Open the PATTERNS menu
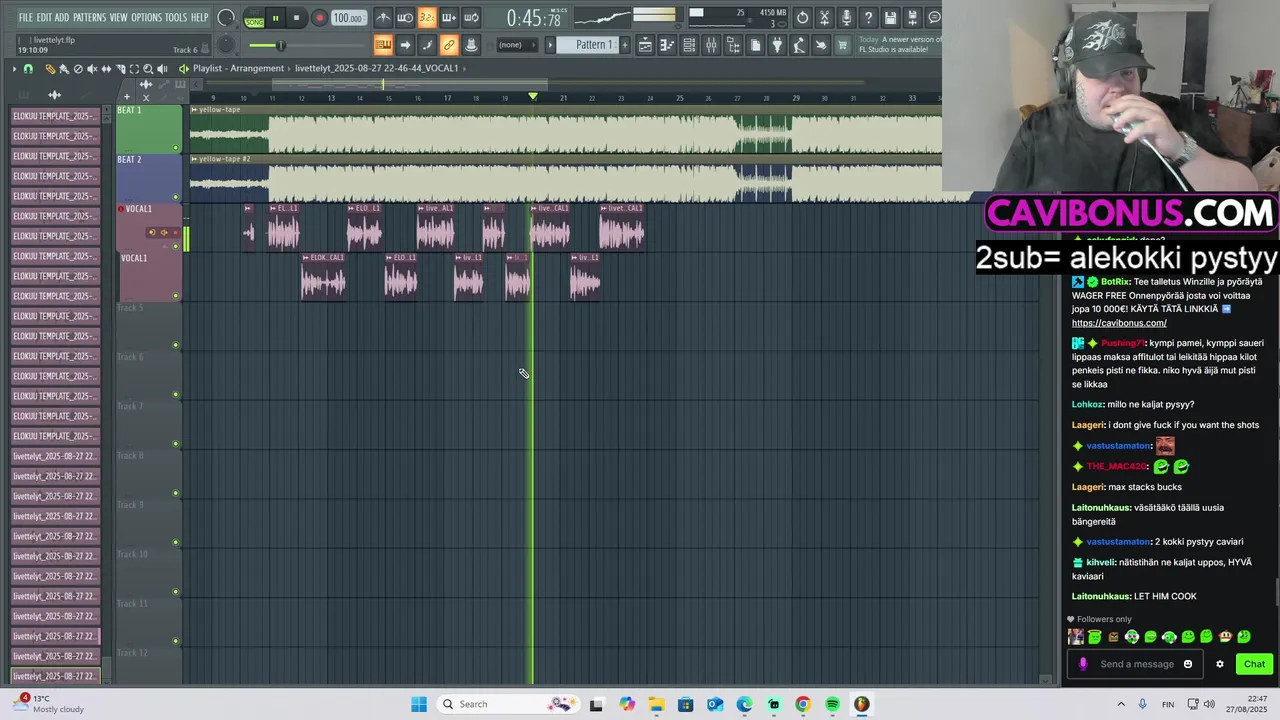Screen dimensions: 1280x720 click(x=89, y=18)
